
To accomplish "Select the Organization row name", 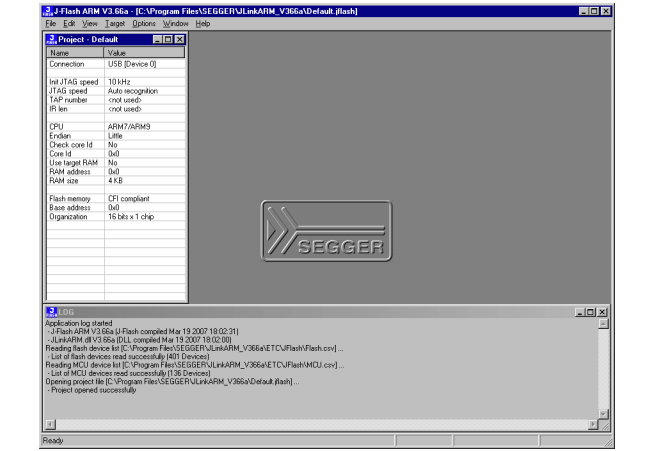I will pyautogui.click(x=68, y=216).
